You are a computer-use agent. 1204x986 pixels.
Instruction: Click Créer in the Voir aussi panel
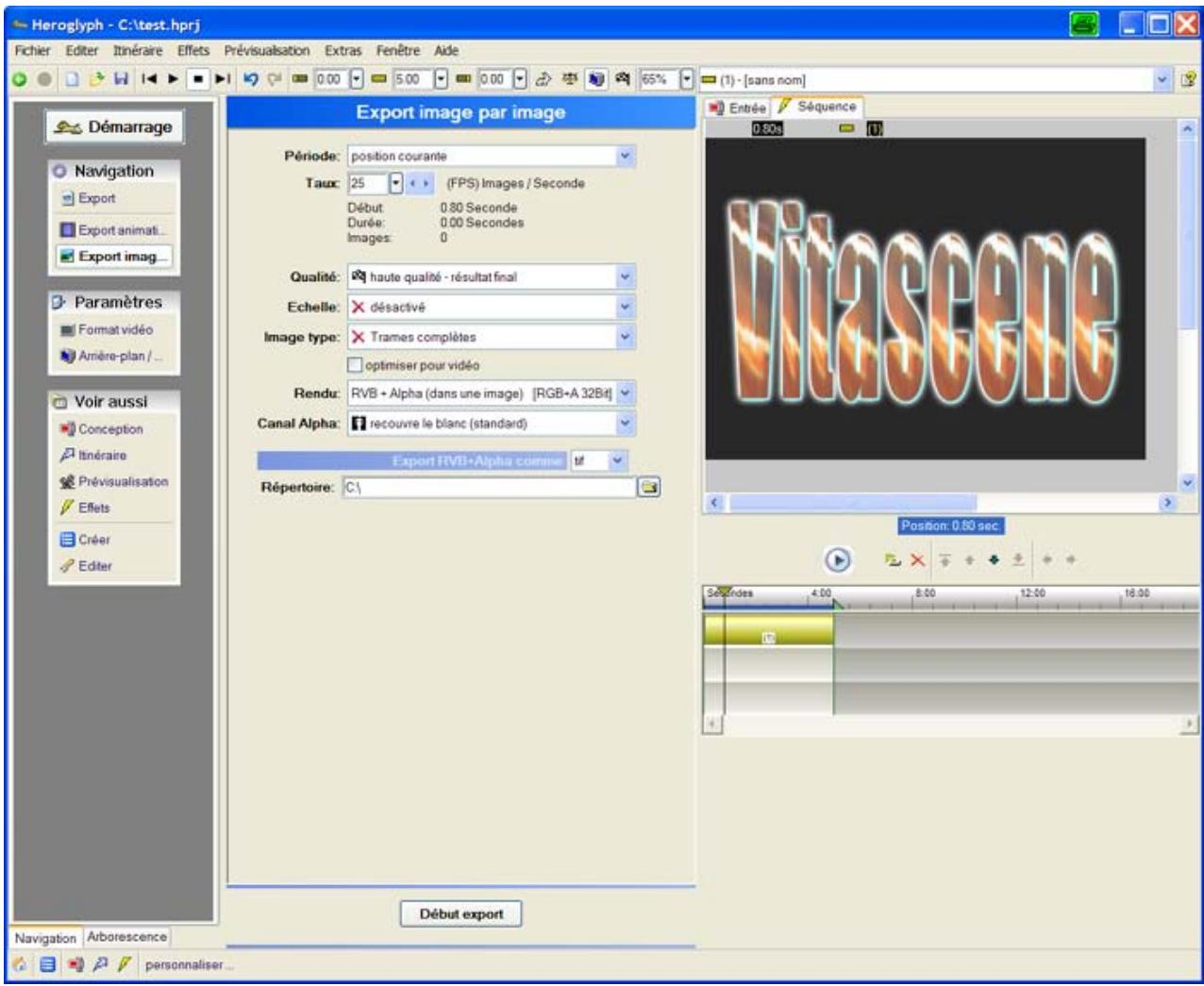pos(85,540)
